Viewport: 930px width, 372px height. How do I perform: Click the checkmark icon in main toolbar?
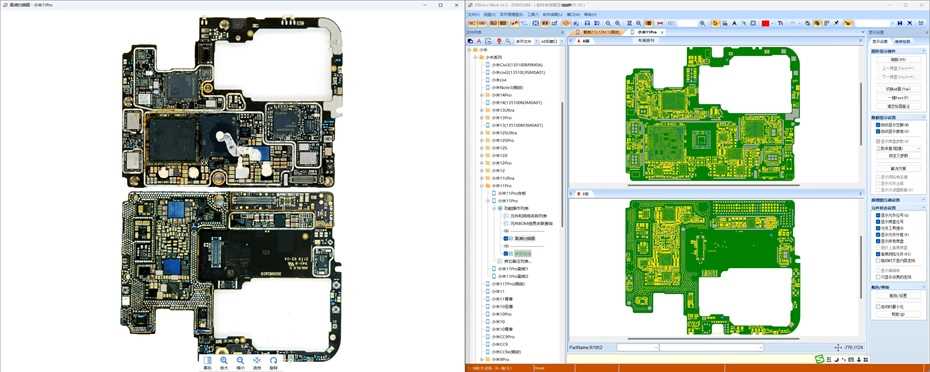pos(836,23)
